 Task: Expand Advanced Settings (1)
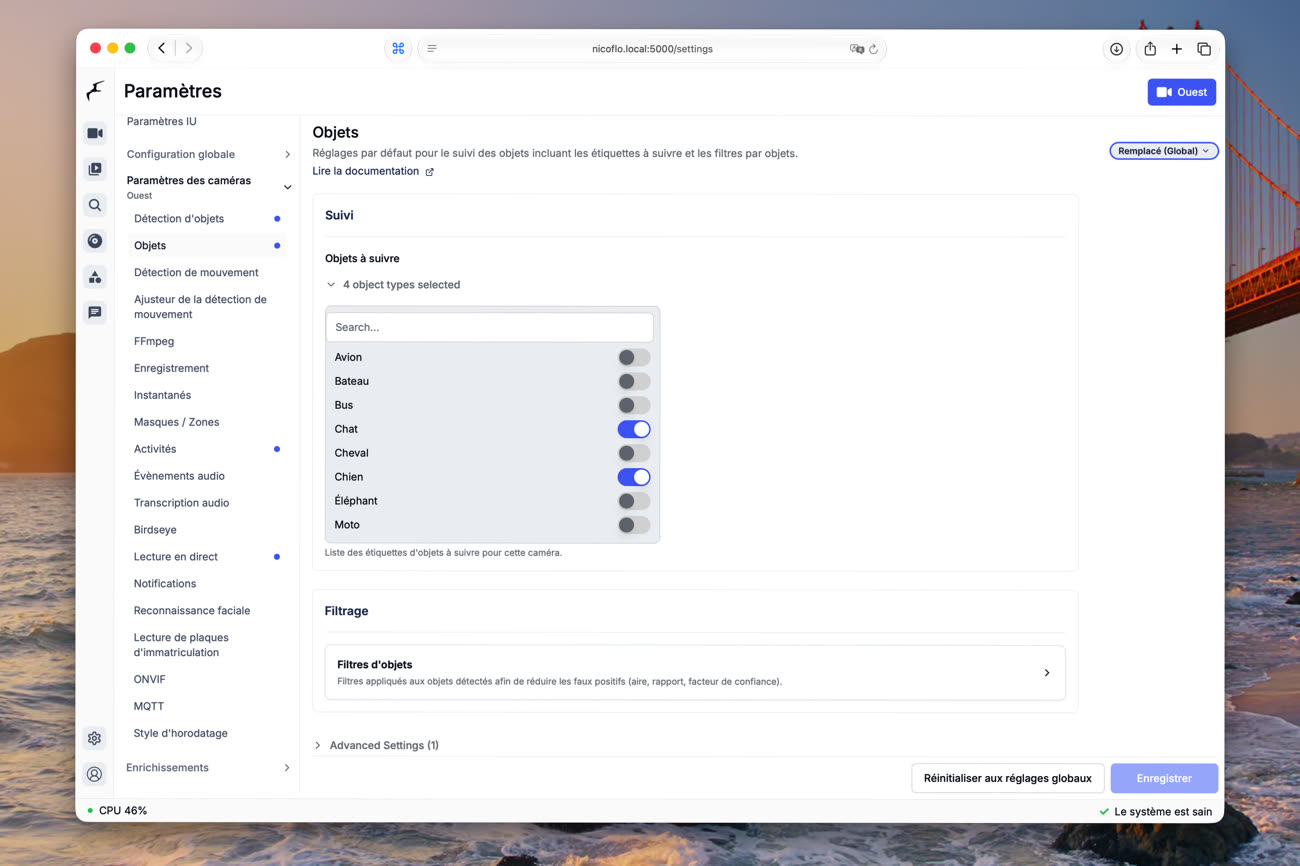click(376, 745)
